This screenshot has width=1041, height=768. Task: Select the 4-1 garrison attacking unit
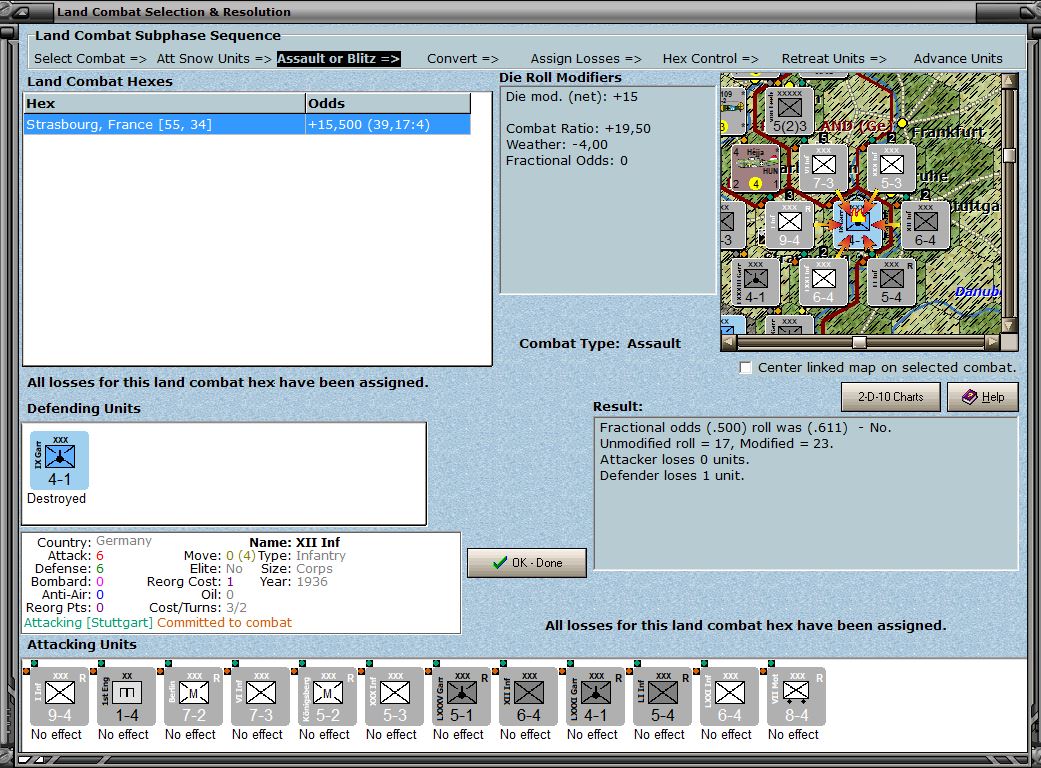click(596, 696)
